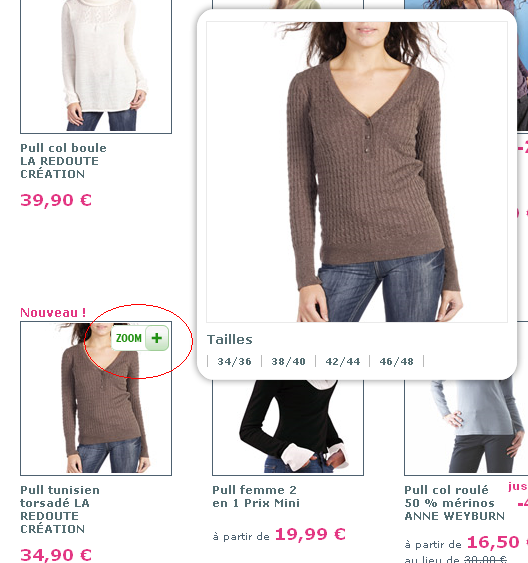Click the Nouveau ! label

(x=53, y=312)
